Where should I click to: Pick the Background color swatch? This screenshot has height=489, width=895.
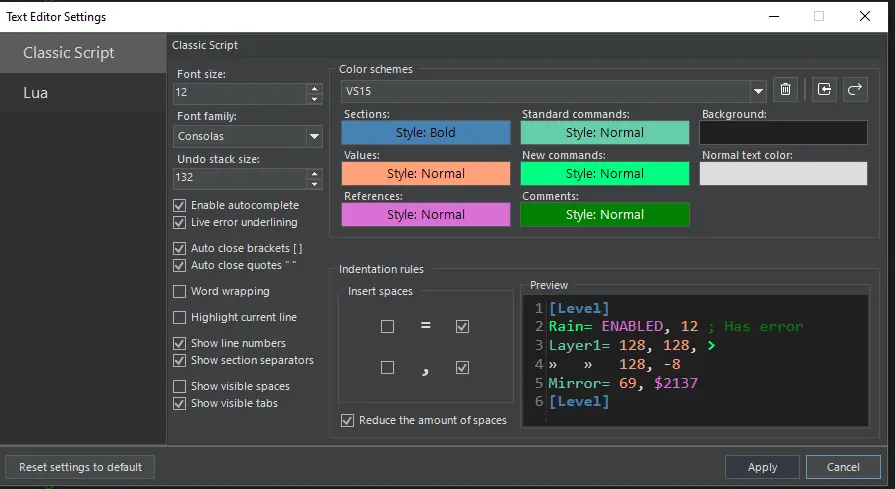tap(782, 133)
